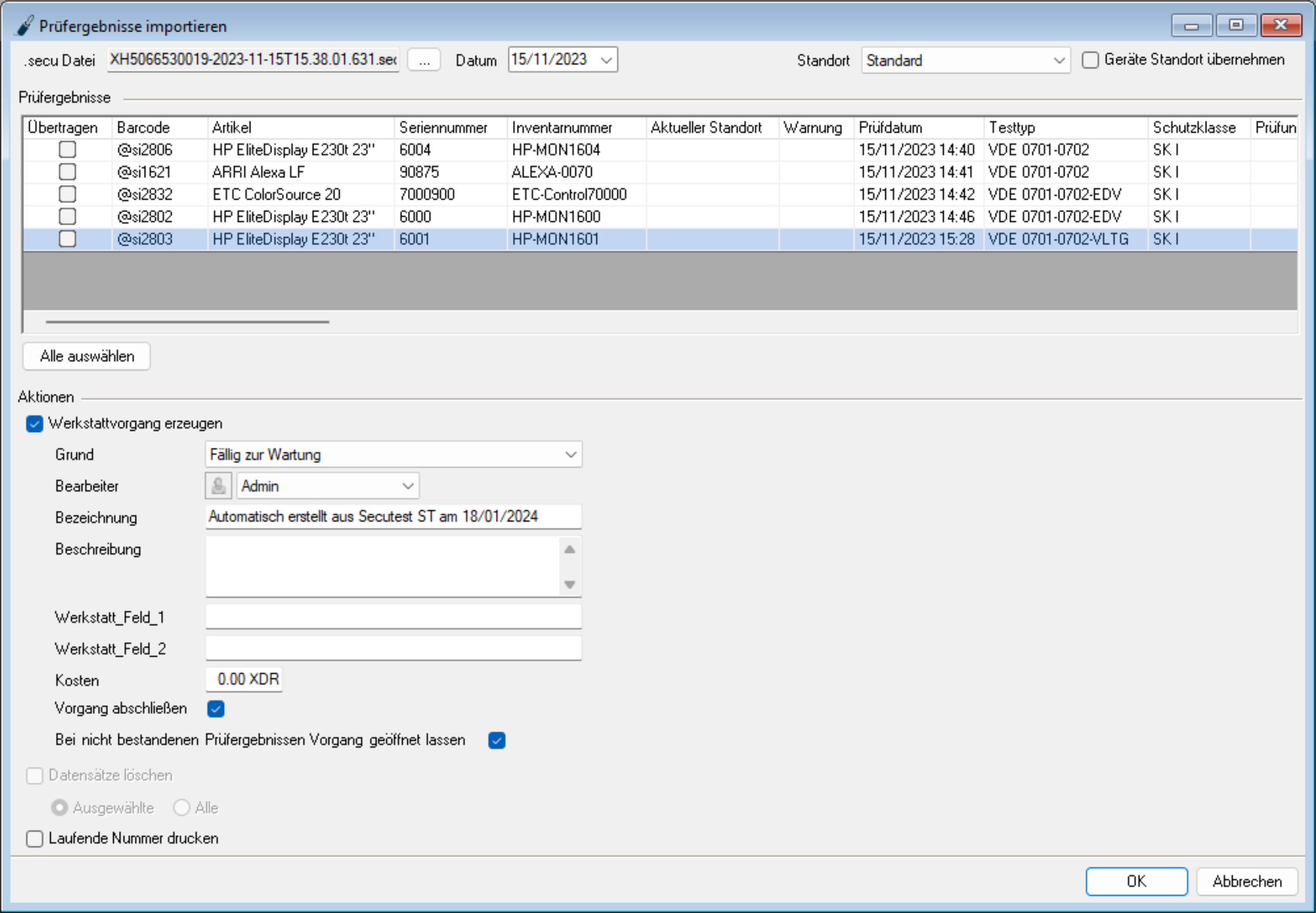Enable Geräte Standort übernehmen
1316x913 pixels.
click(1090, 60)
